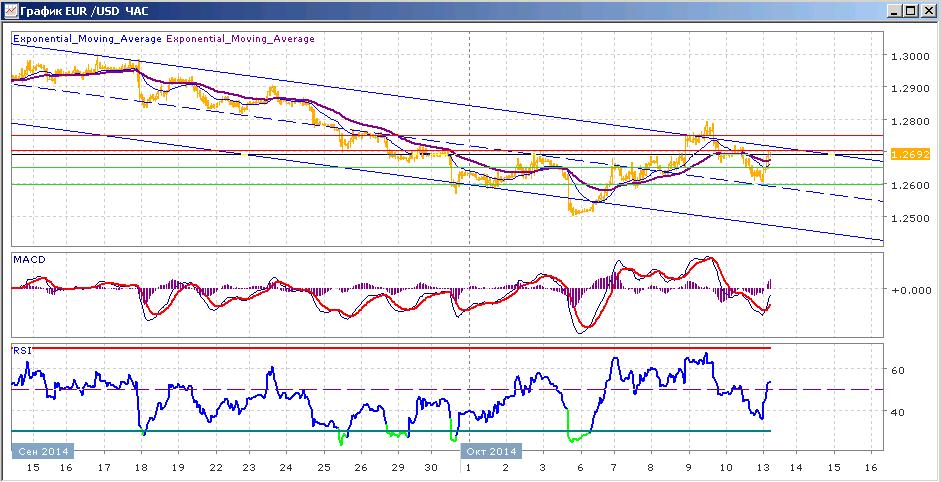This screenshot has width=941, height=482.
Task: Maximize the График EUR/USD window
Action: 910,11
